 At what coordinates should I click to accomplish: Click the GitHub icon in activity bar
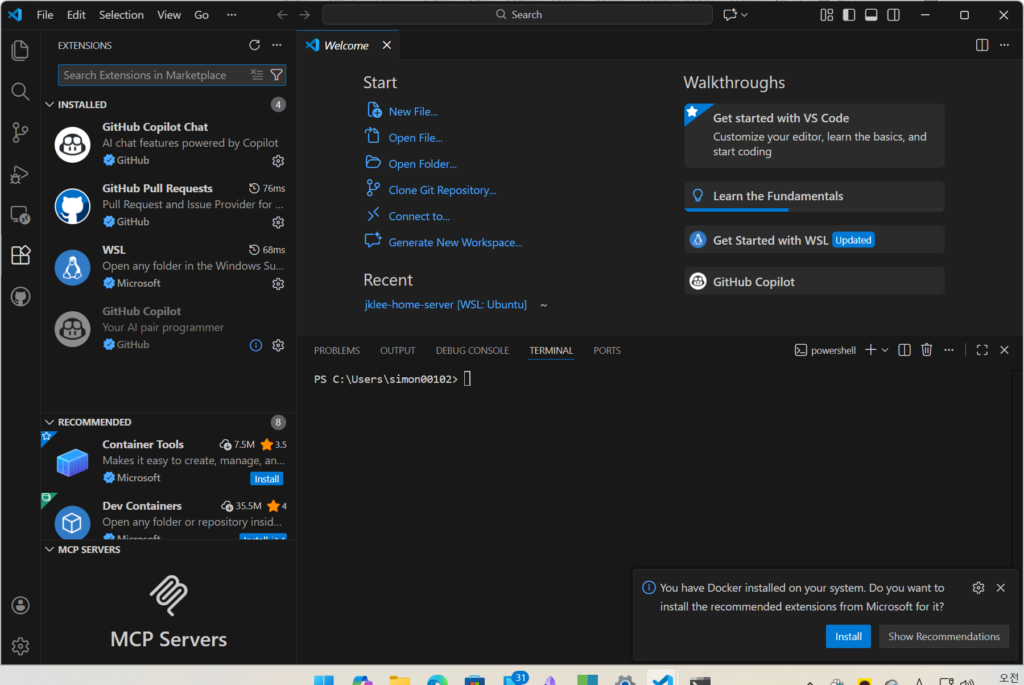[20, 297]
